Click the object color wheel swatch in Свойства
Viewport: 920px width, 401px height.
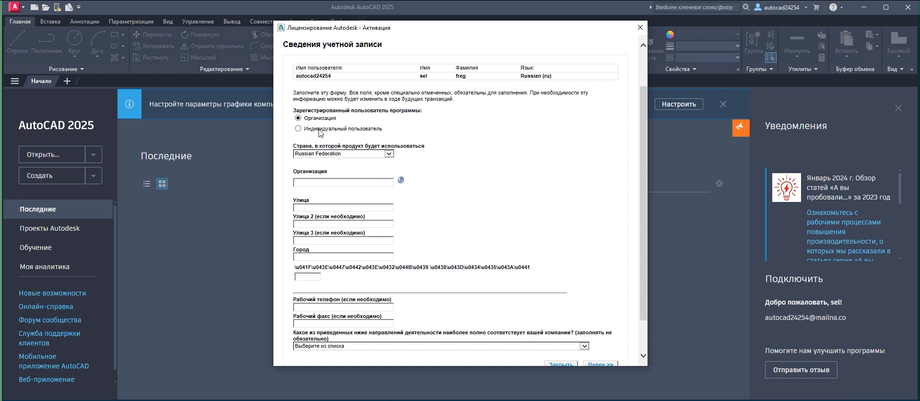pos(670,34)
